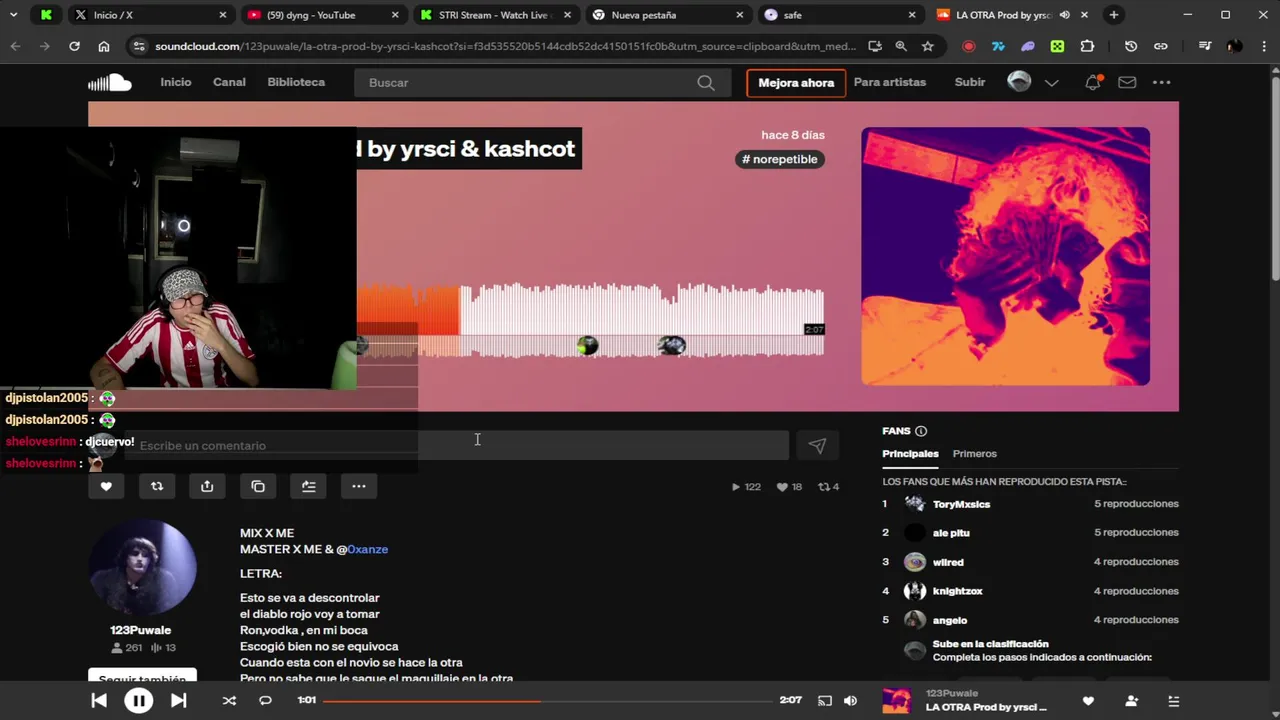The image size is (1280, 720).
Task: Click the install app icon in the address bar
Action: [x=875, y=46]
